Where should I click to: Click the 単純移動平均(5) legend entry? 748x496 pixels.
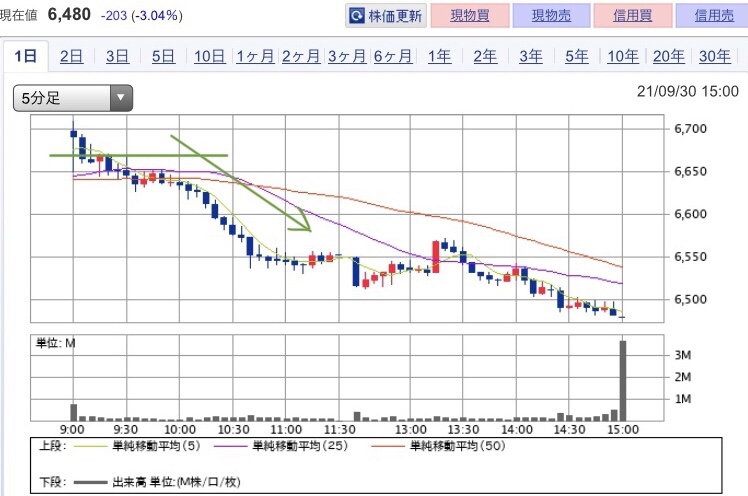click(138, 446)
